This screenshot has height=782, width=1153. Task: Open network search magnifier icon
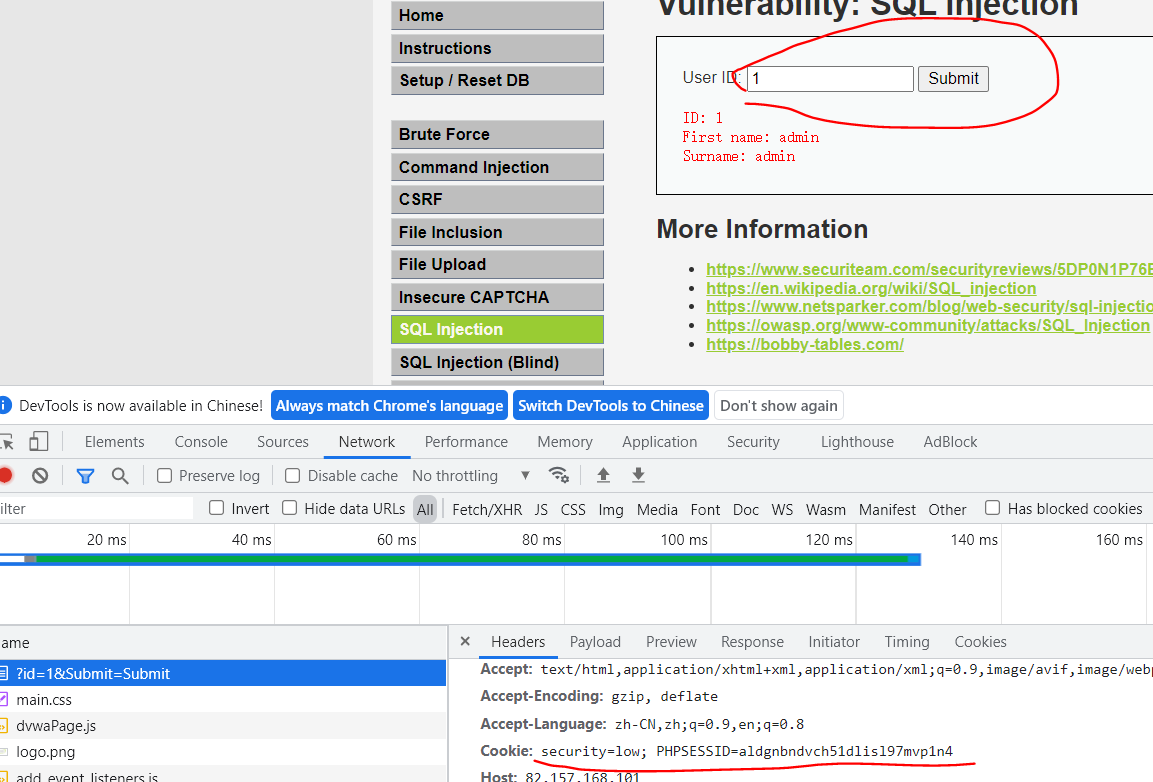[x=120, y=476]
